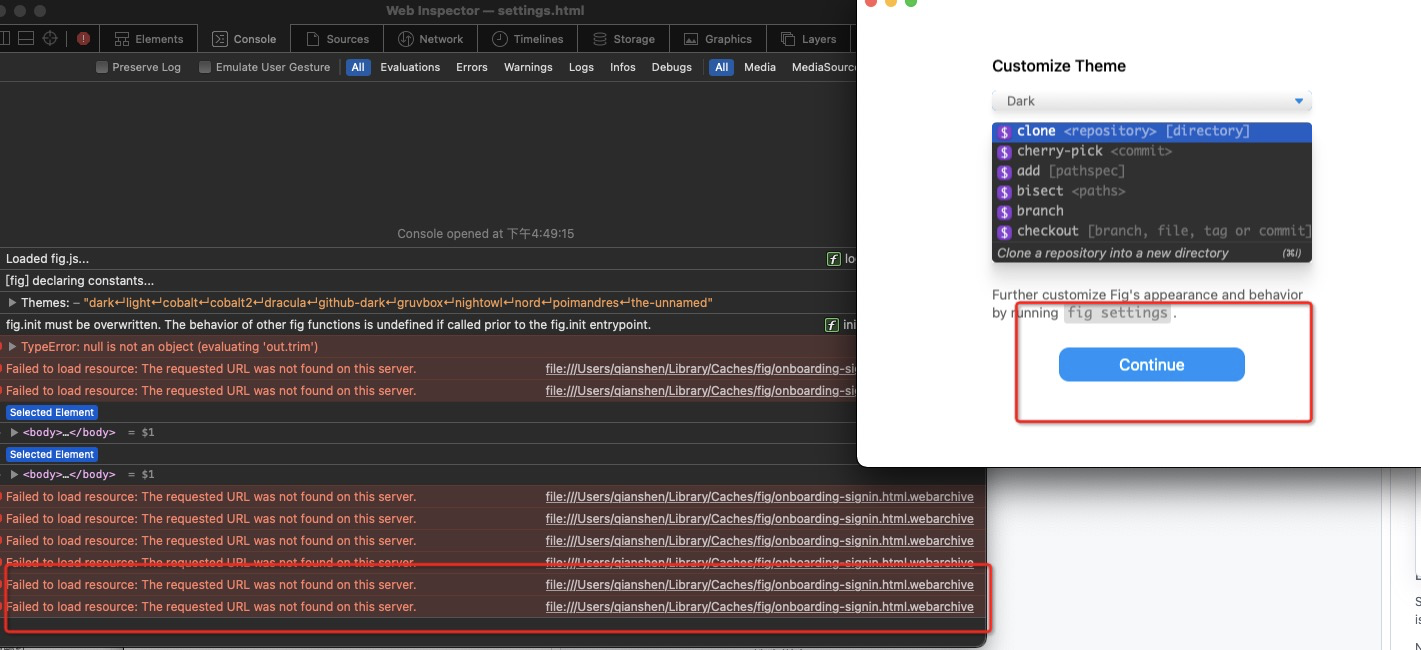This screenshot has width=1421, height=650.
Task: Click the Graphics panel image icon
Action: pos(692,38)
